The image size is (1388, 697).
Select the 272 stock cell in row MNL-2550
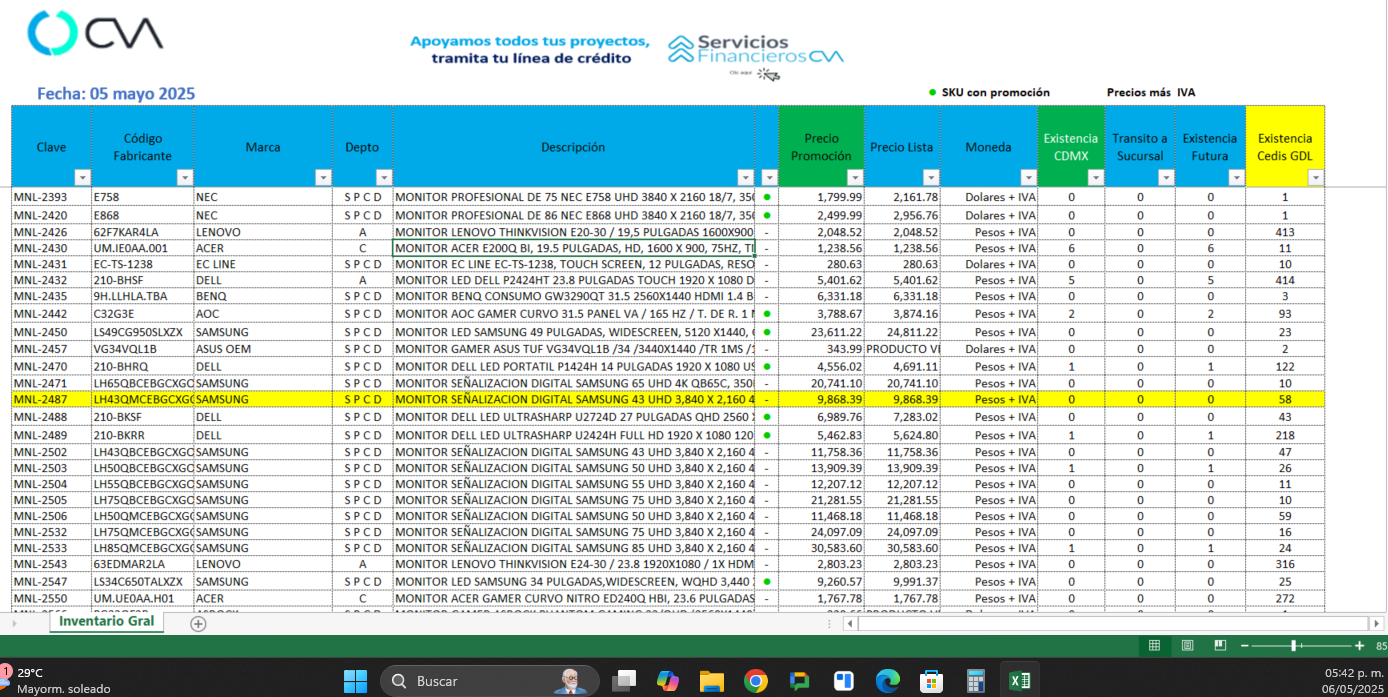(x=1285, y=598)
